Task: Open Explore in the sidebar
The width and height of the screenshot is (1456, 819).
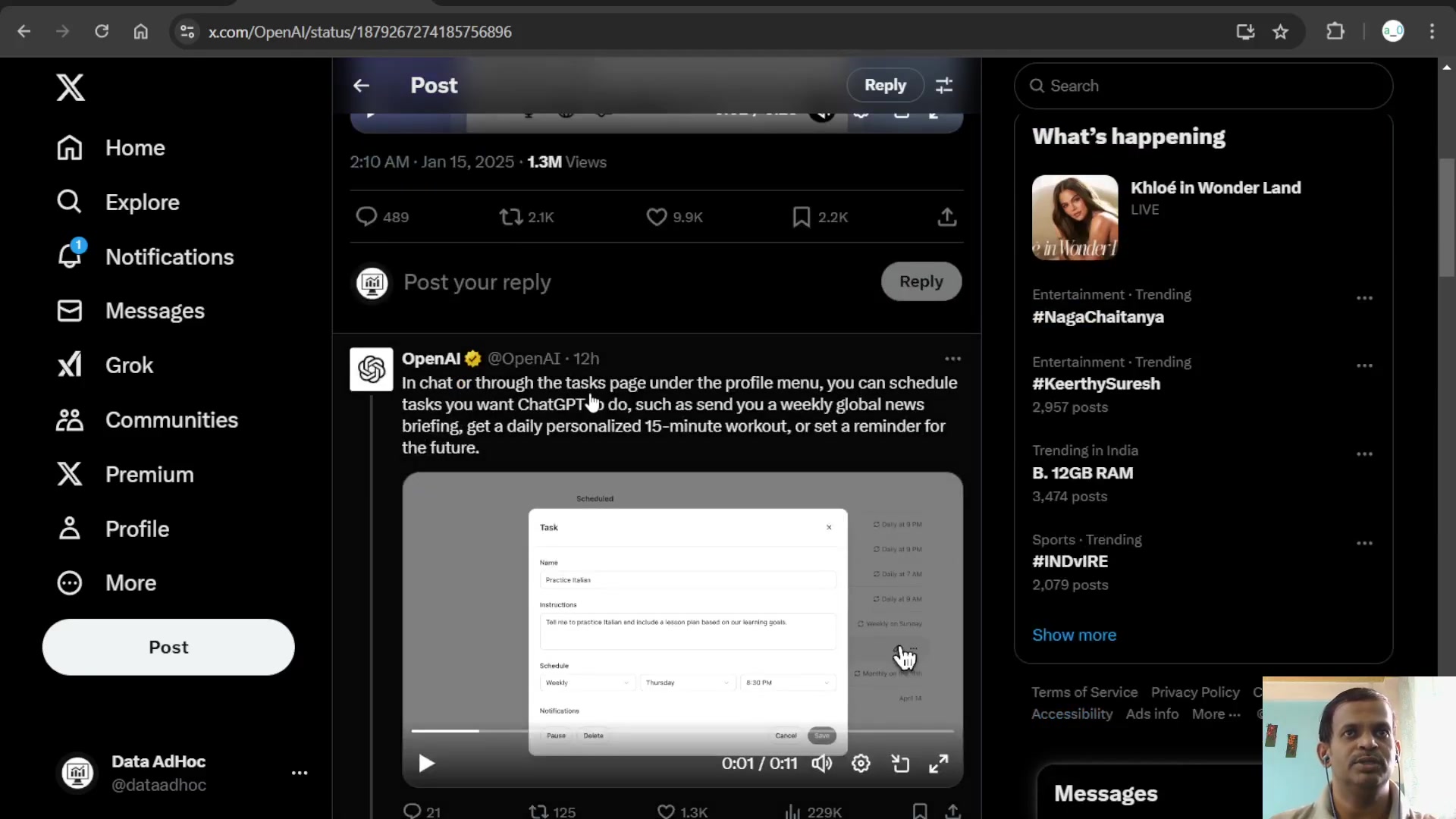Action: [118, 202]
